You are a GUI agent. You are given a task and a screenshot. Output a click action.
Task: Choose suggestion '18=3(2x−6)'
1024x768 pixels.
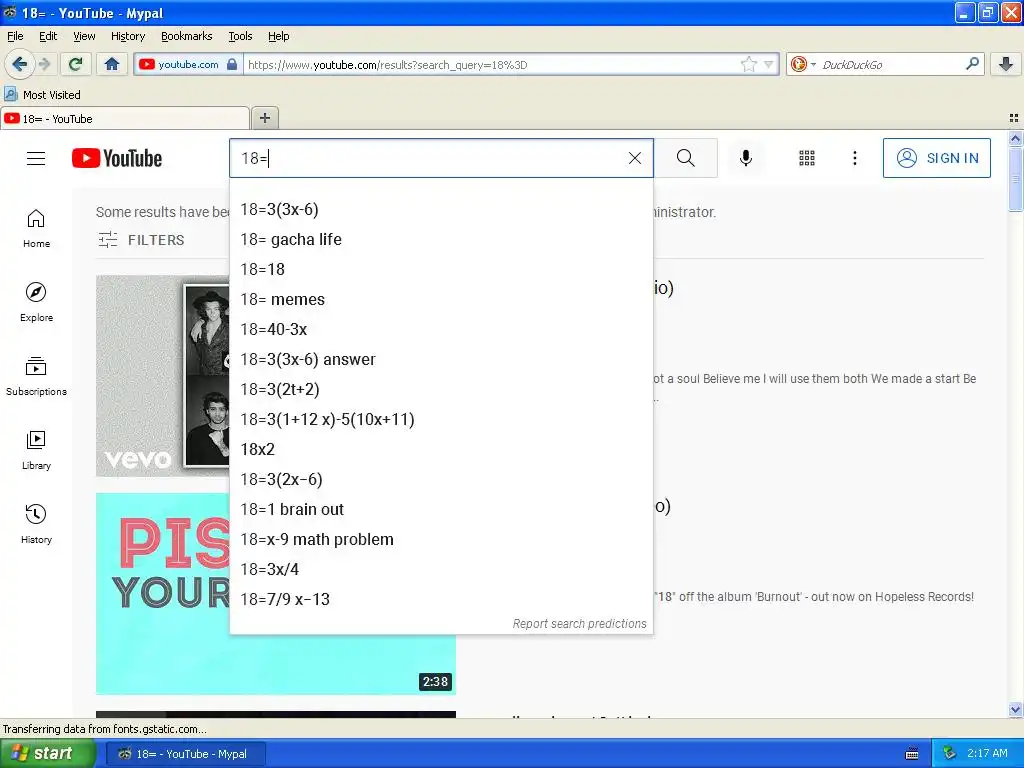441,480
